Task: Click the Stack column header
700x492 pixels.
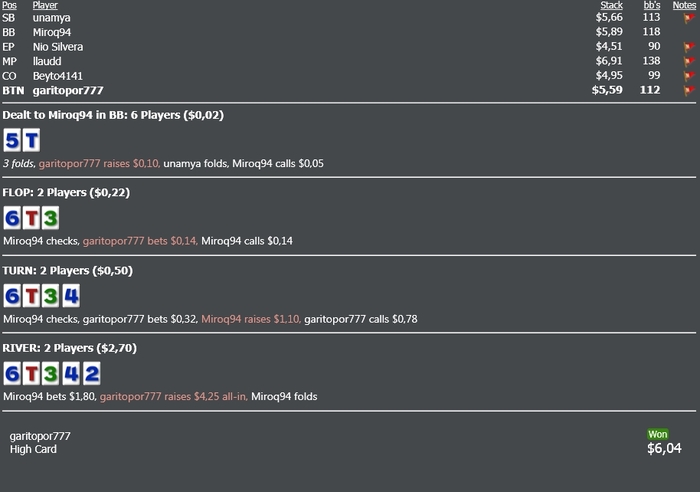Action: (x=611, y=5)
